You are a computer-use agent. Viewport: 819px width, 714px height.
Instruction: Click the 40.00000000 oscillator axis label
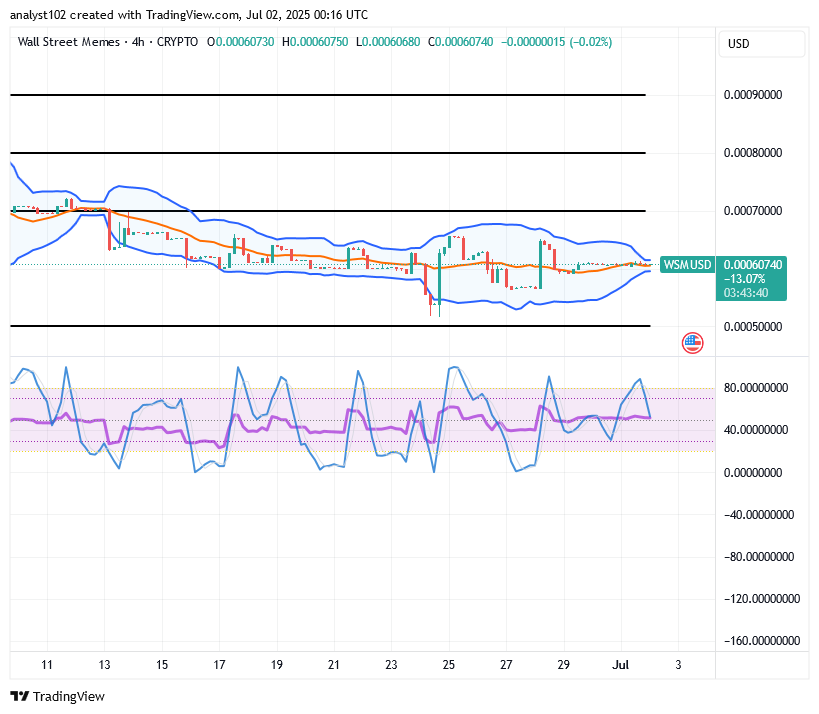tap(756, 430)
